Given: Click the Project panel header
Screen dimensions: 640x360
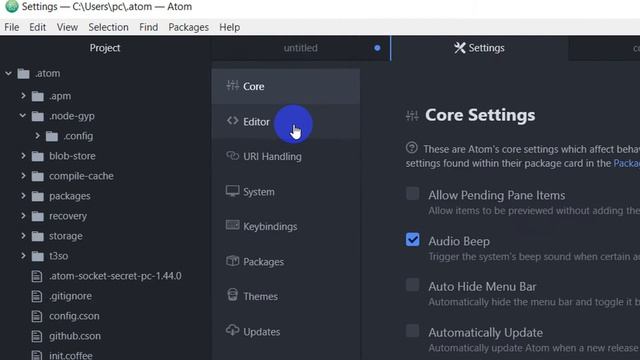Looking at the screenshot, I should click(x=105, y=48).
